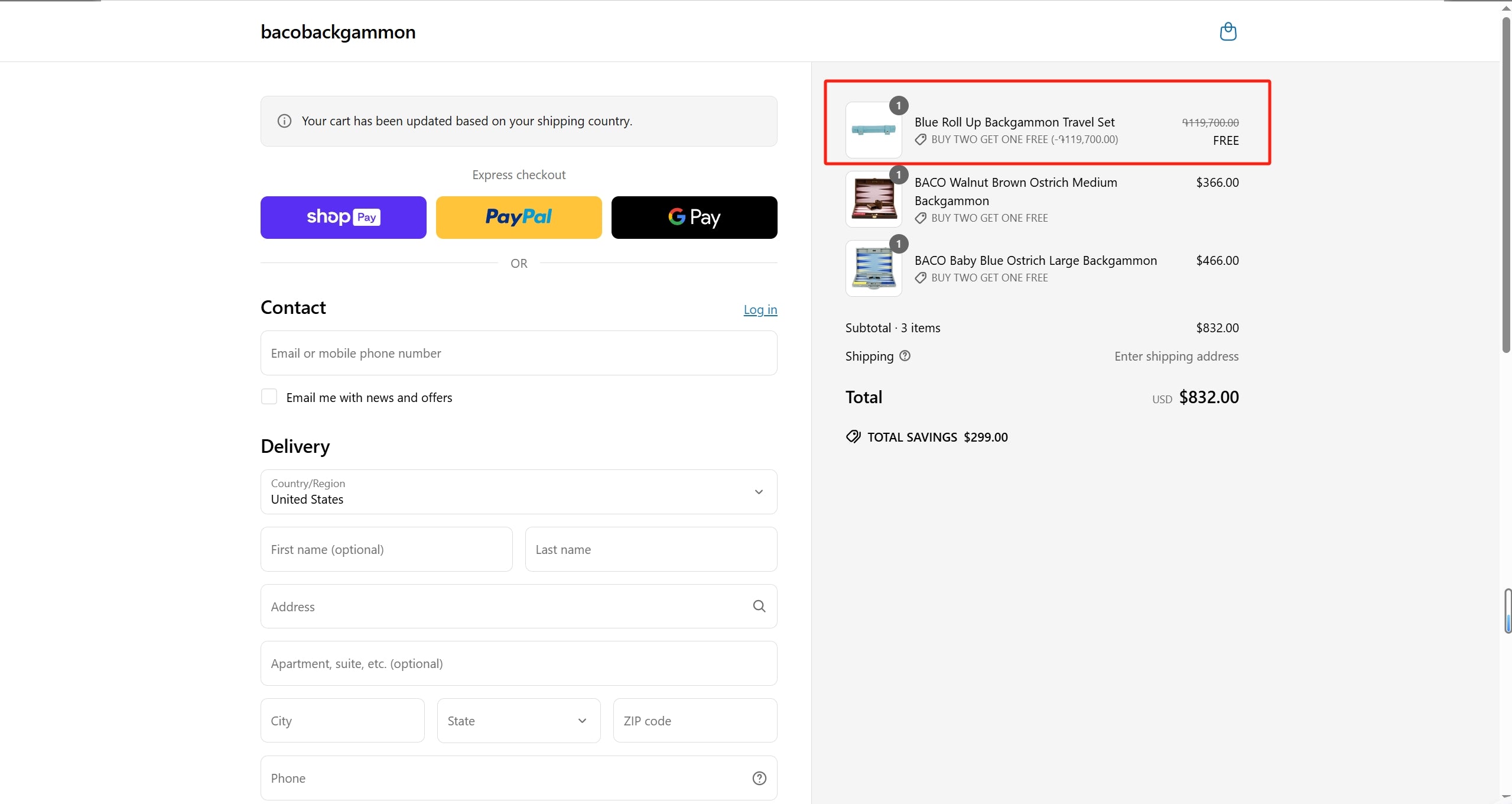Click the Phone field help icon
1512x804 pixels.
pyautogui.click(x=759, y=778)
